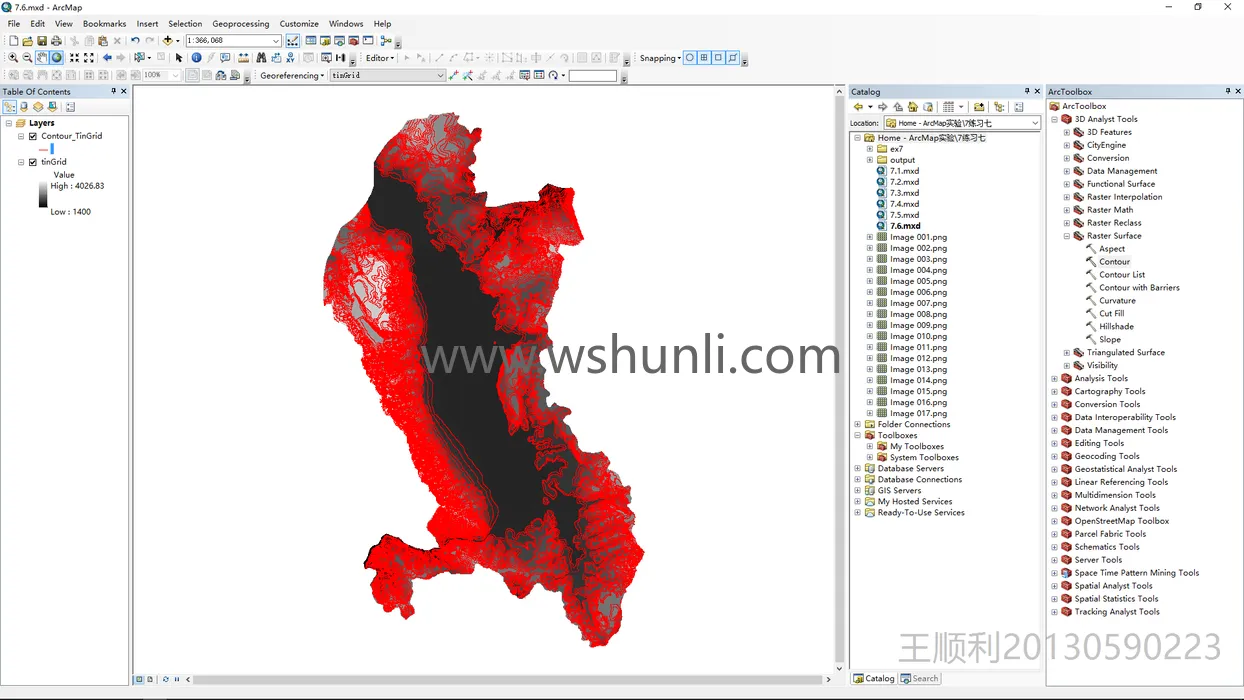Open the File menu
Screen dimensions: 1244x700
tap(14, 24)
